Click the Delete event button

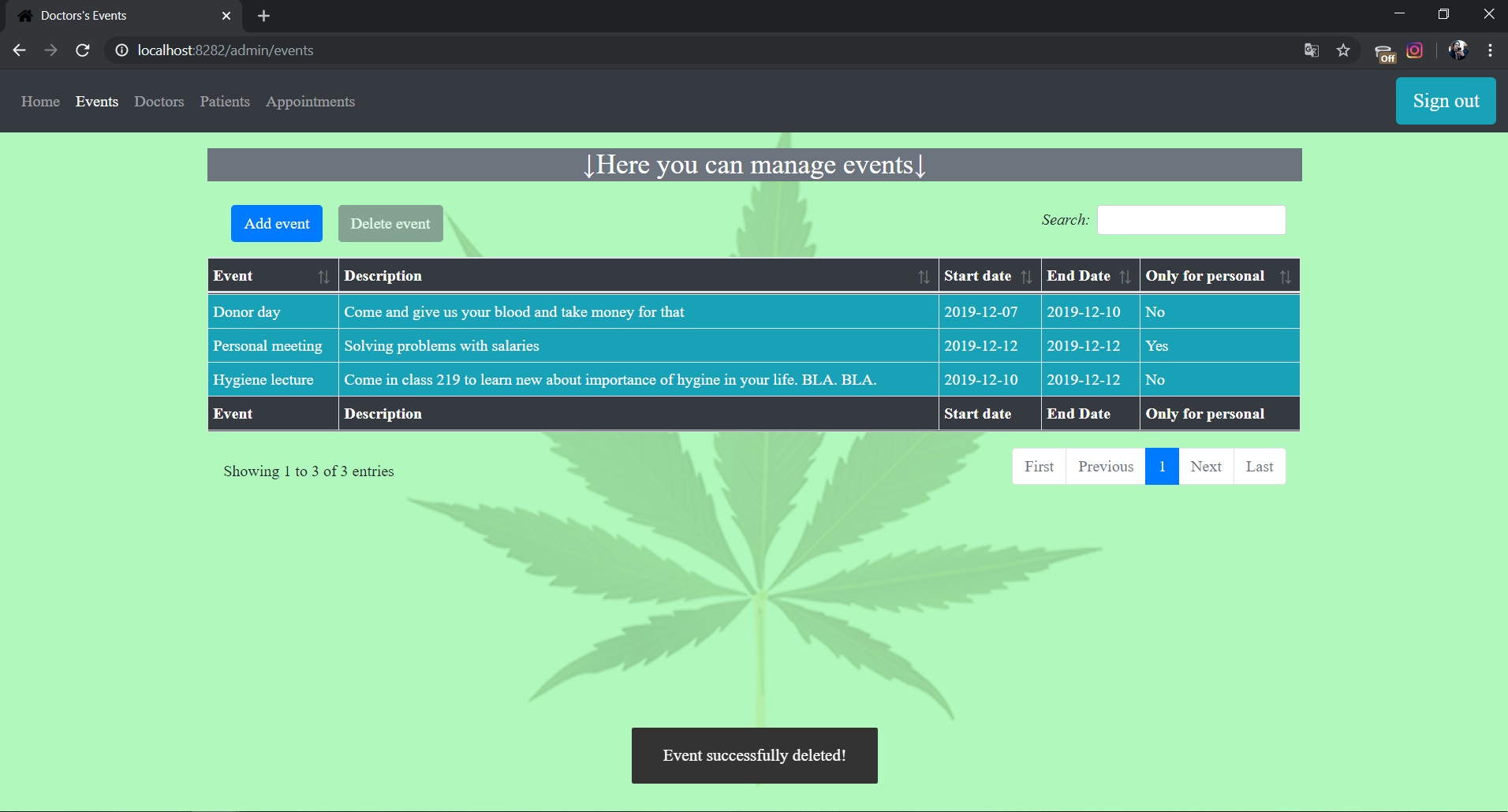(390, 224)
